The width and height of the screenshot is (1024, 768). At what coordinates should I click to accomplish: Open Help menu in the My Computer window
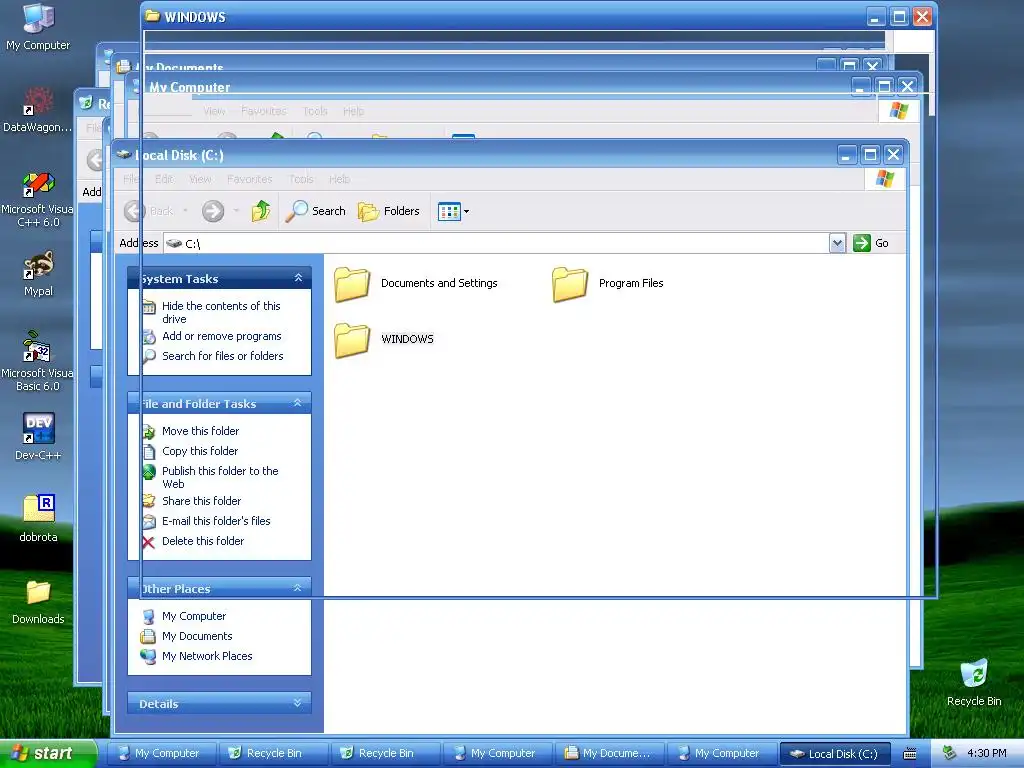[353, 111]
